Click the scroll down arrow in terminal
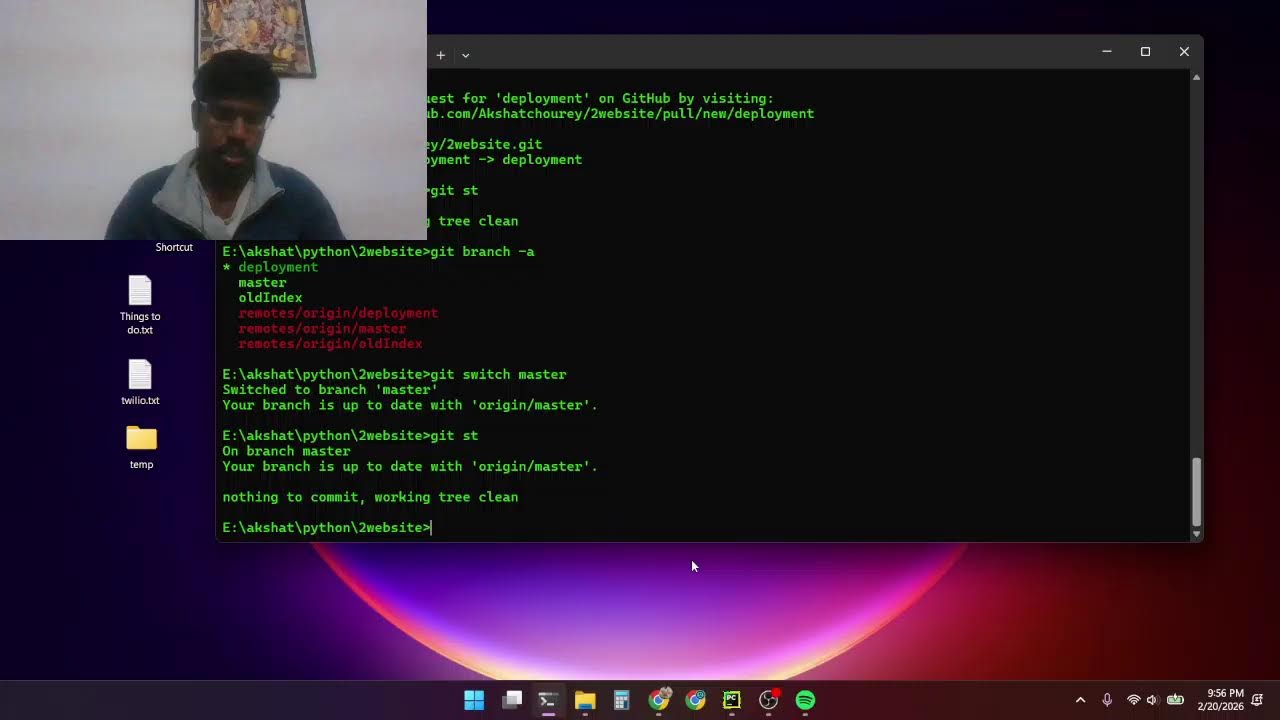 coord(1196,534)
